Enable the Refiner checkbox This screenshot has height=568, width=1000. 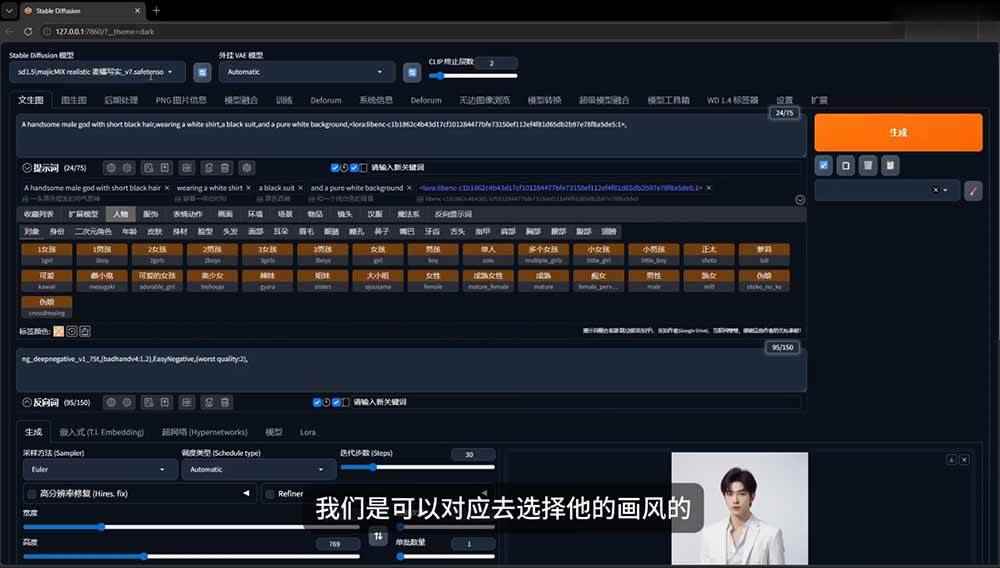270,493
